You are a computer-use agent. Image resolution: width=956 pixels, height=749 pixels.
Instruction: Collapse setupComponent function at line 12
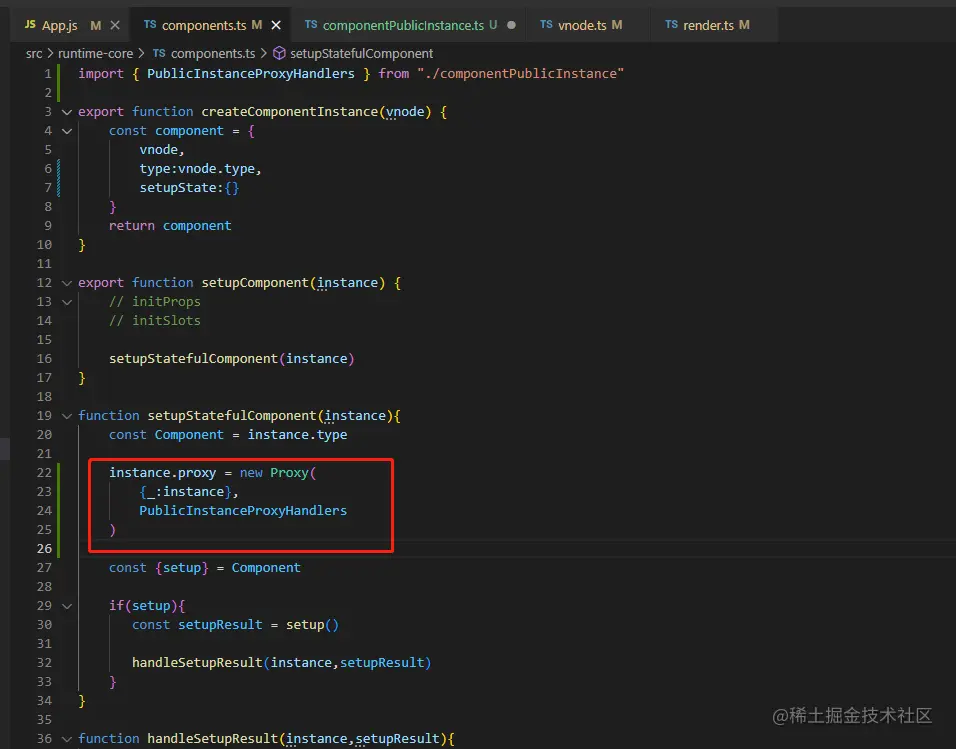(x=67, y=283)
